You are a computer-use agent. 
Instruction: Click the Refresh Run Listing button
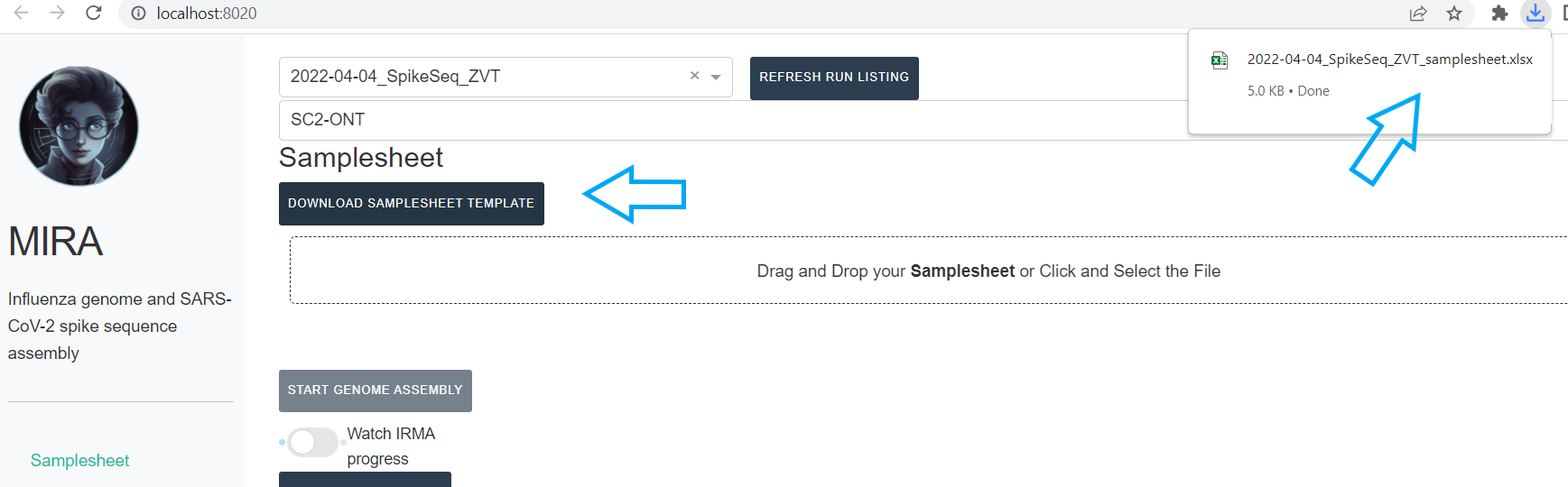pos(834,78)
